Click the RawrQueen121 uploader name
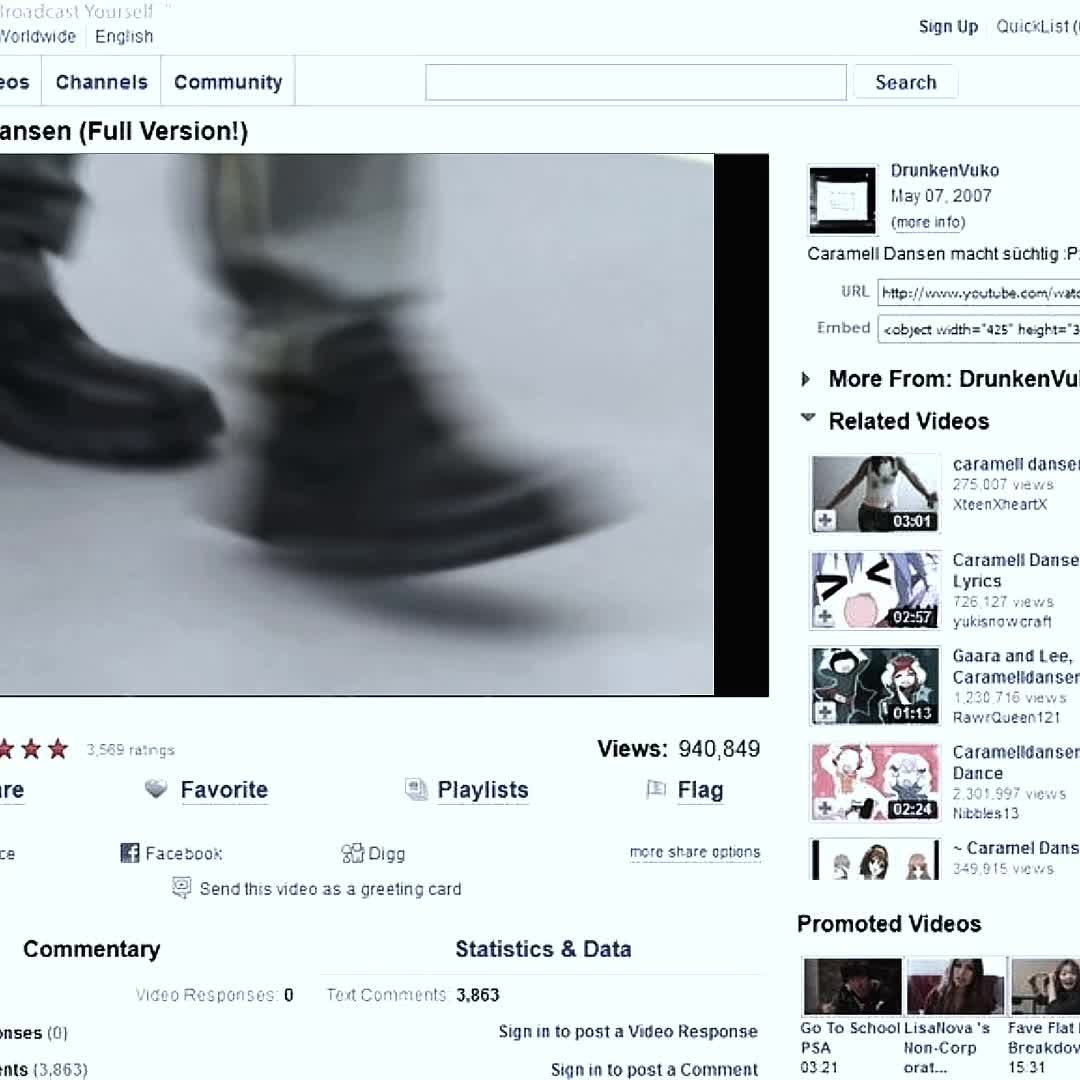The height and width of the screenshot is (1080, 1080). (x=1006, y=717)
